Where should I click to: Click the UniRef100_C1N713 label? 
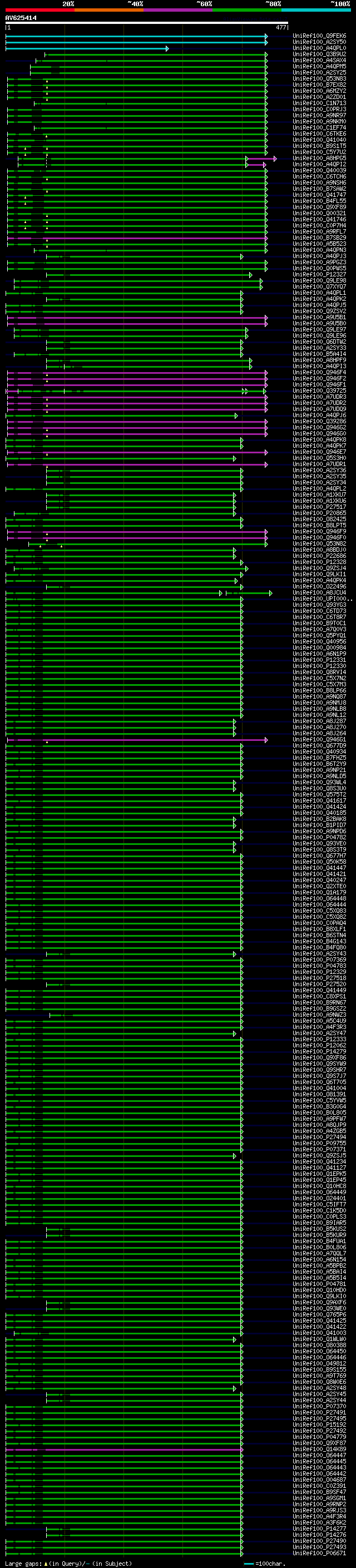click(319, 103)
